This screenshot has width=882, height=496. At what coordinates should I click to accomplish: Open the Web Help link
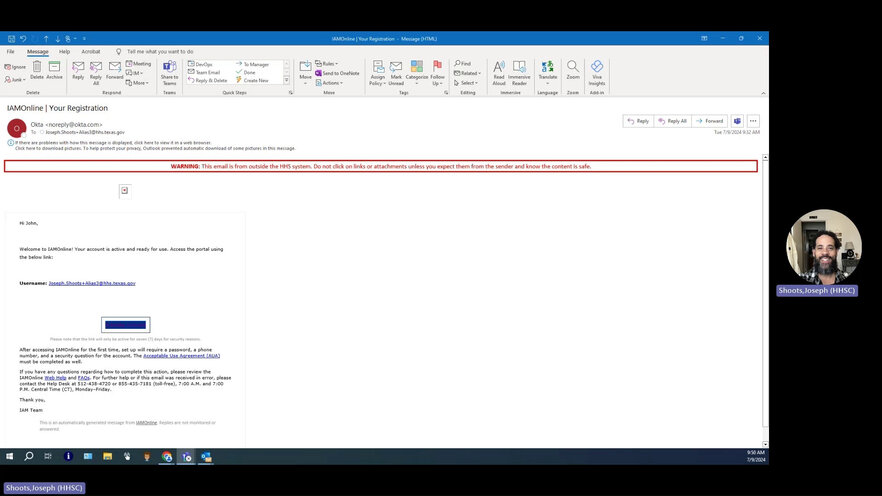pyautogui.click(x=55, y=378)
